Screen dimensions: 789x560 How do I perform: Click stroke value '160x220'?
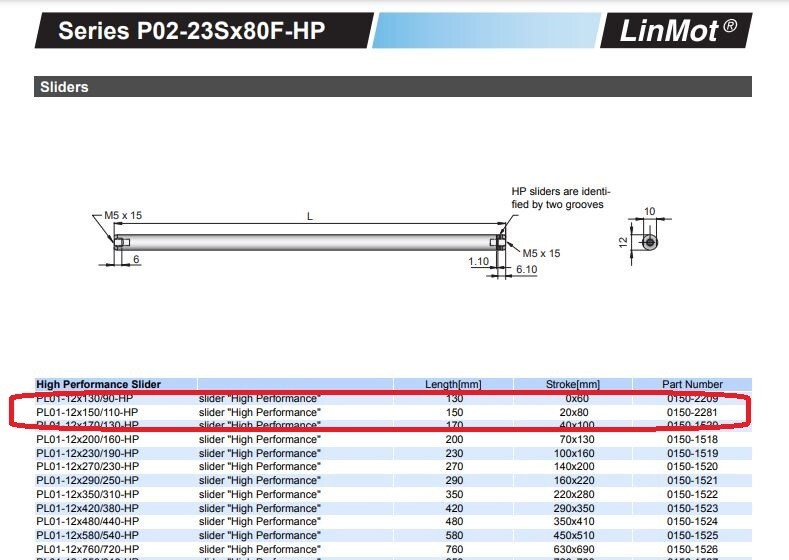574,481
